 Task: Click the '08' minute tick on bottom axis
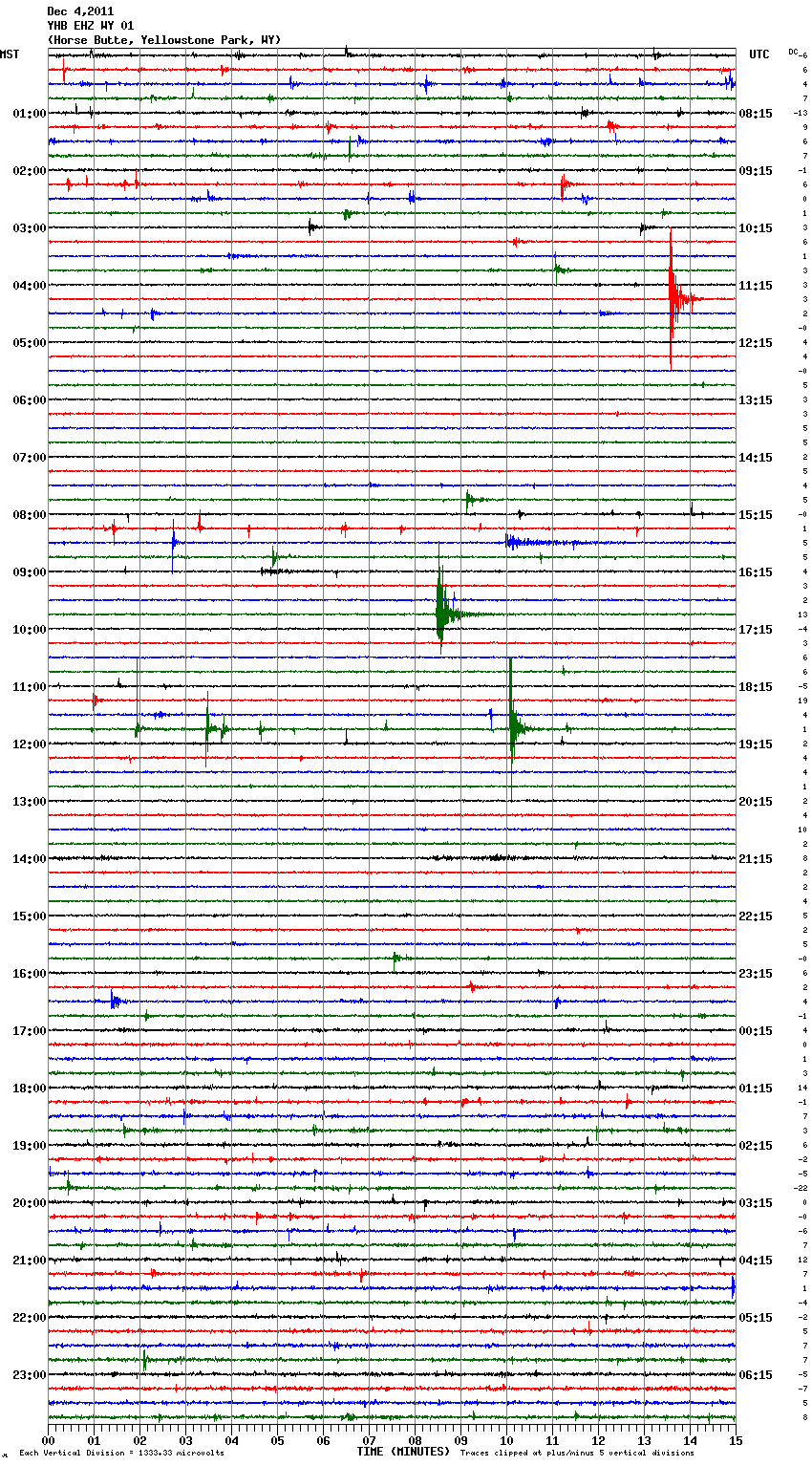coord(415,1440)
